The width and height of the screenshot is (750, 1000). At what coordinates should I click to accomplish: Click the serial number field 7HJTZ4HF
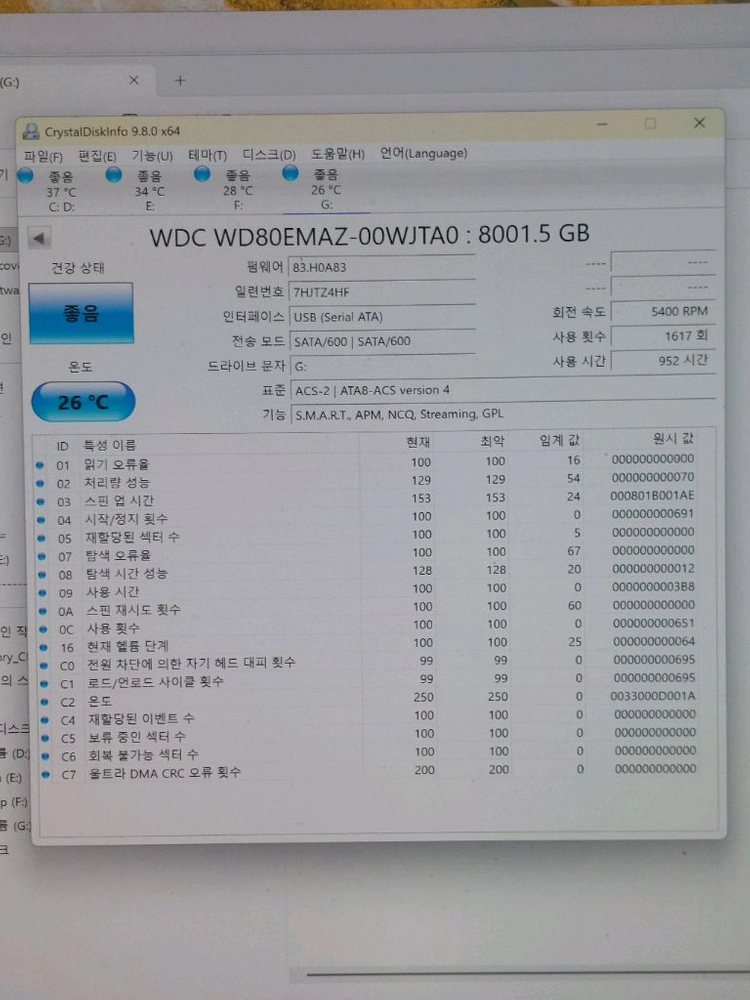pos(381,292)
